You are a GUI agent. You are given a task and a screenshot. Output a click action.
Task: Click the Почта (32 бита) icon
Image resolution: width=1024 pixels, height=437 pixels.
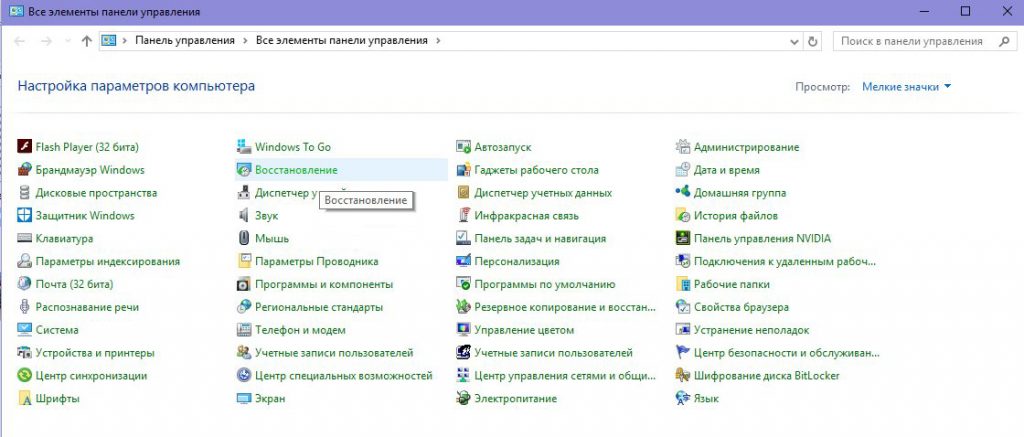point(24,284)
